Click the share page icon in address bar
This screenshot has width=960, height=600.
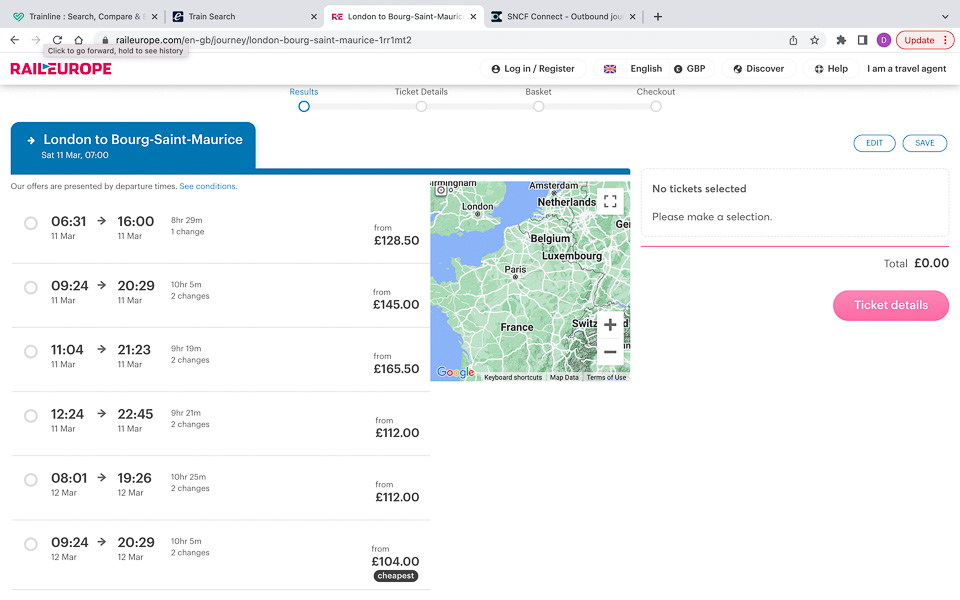point(793,40)
